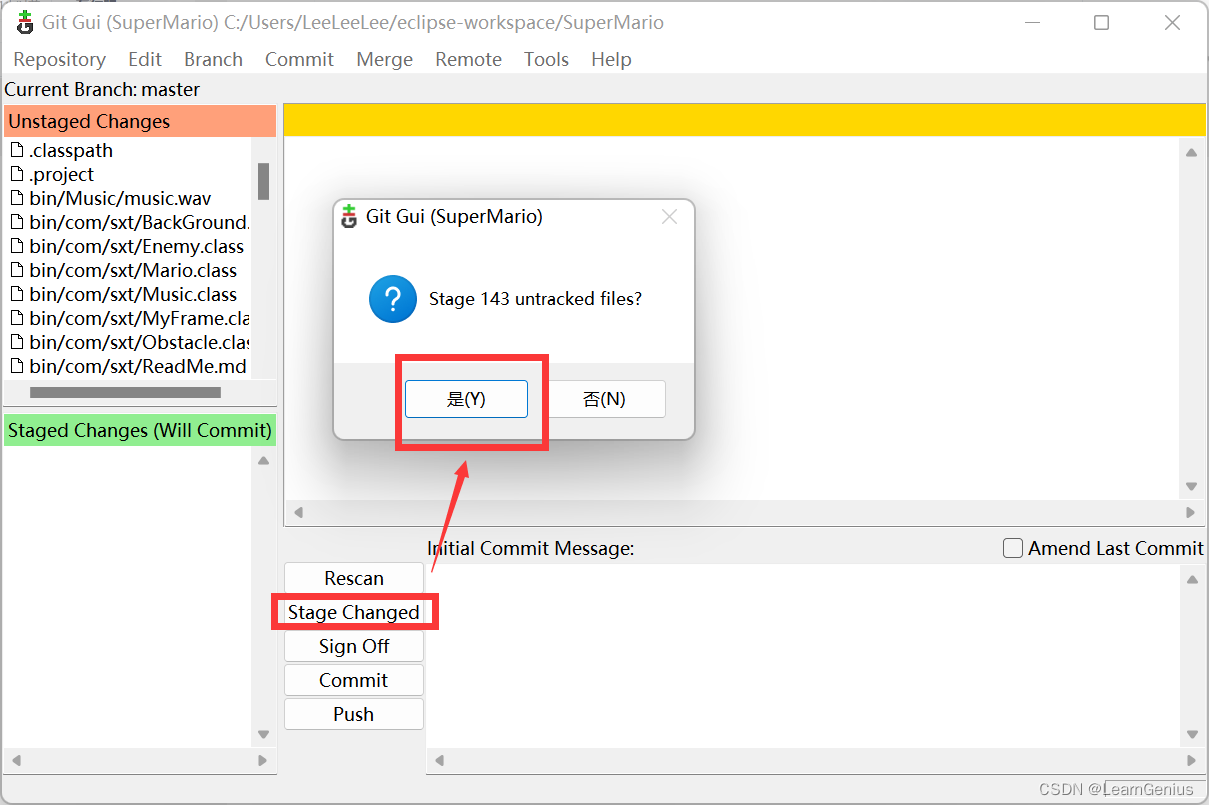The width and height of the screenshot is (1209, 805).
Task: Click the Git icon in dialog title
Action: (x=349, y=217)
